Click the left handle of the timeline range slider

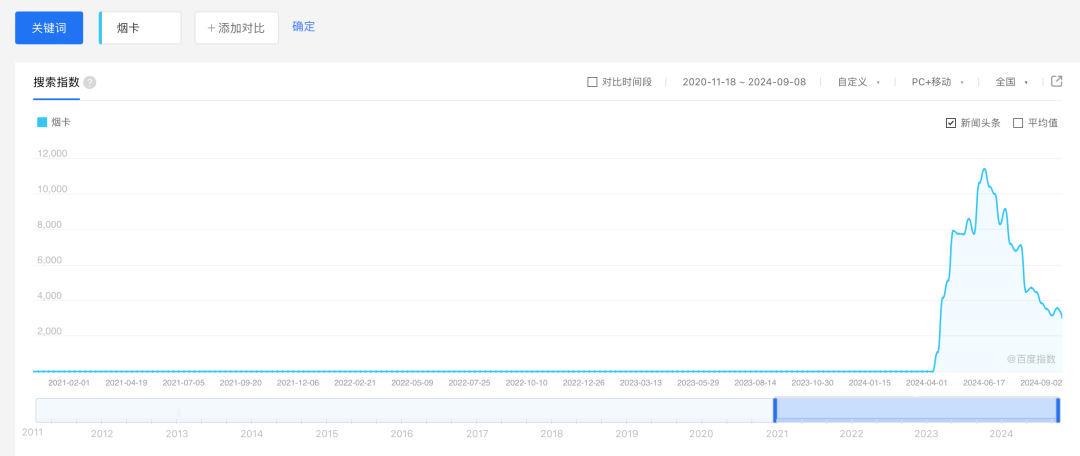[x=774, y=410]
